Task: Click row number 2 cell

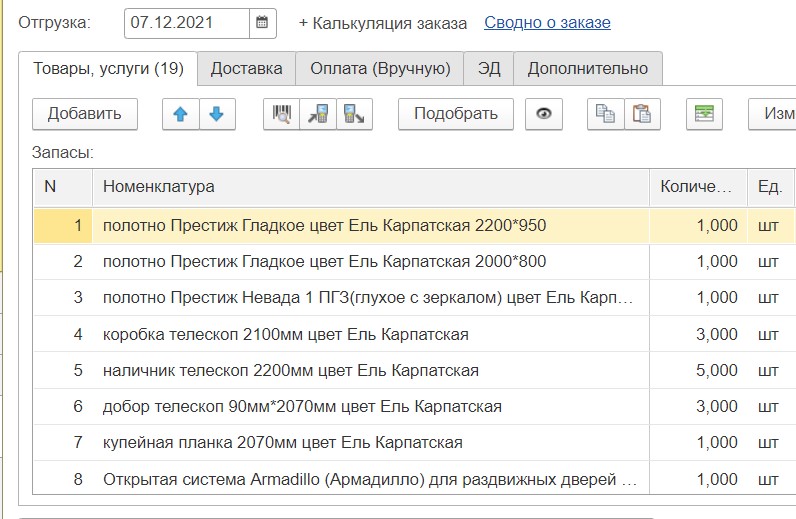Action: [63, 262]
